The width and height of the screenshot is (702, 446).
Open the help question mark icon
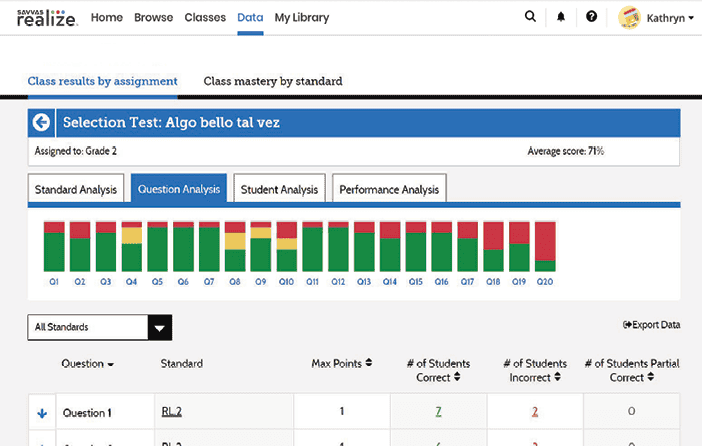(x=592, y=17)
